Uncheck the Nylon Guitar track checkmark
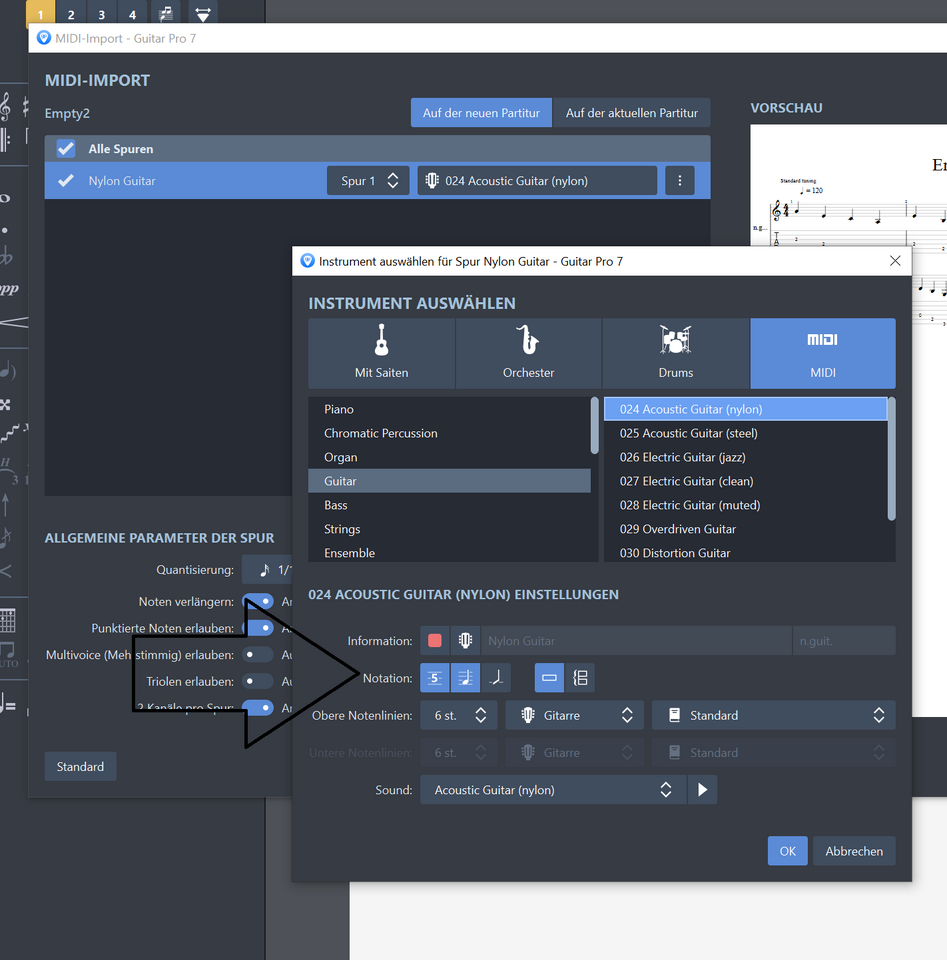Screen dimensions: 947x960 pyautogui.click(x=66, y=181)
